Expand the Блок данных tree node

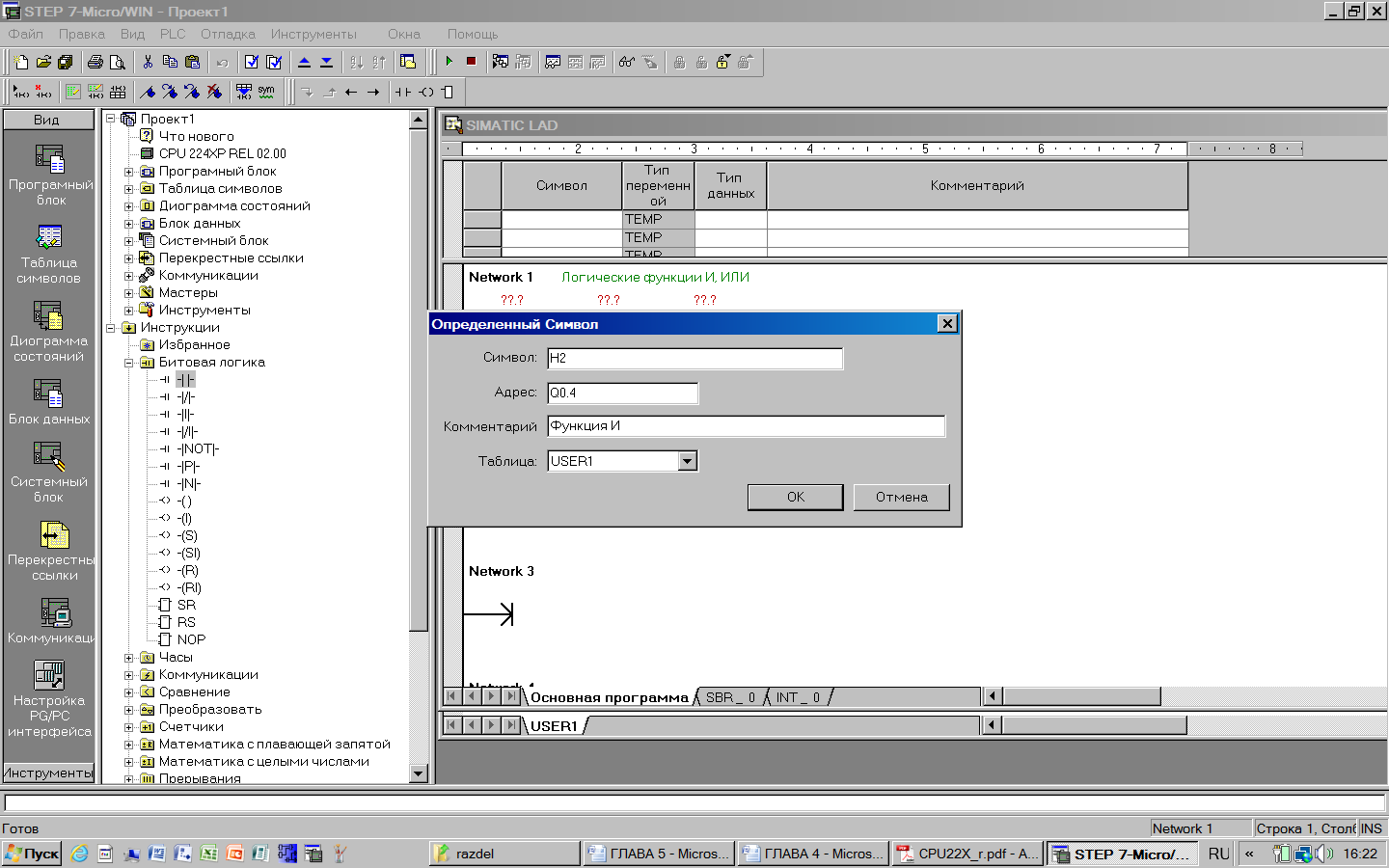(x=129, y=224)
